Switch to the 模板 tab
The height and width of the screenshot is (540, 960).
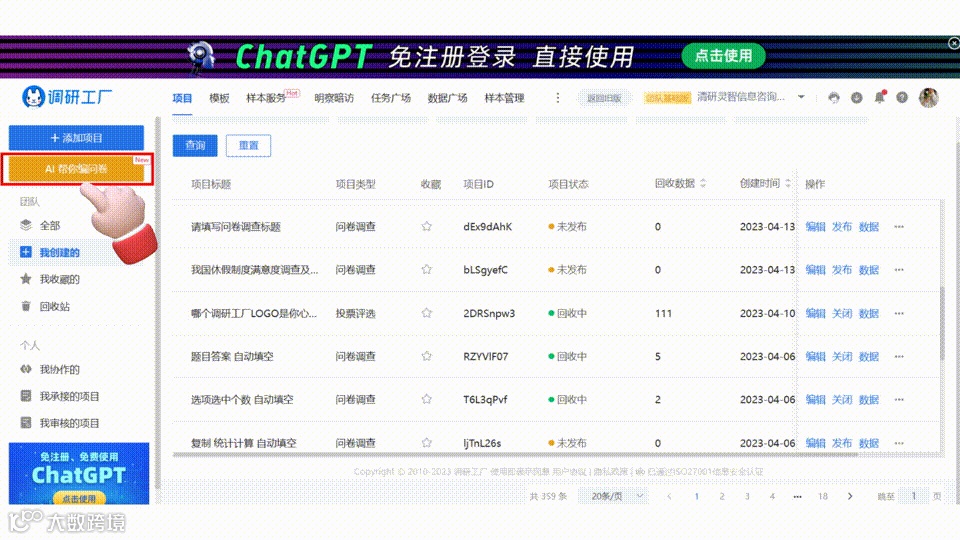pos(219,98)
